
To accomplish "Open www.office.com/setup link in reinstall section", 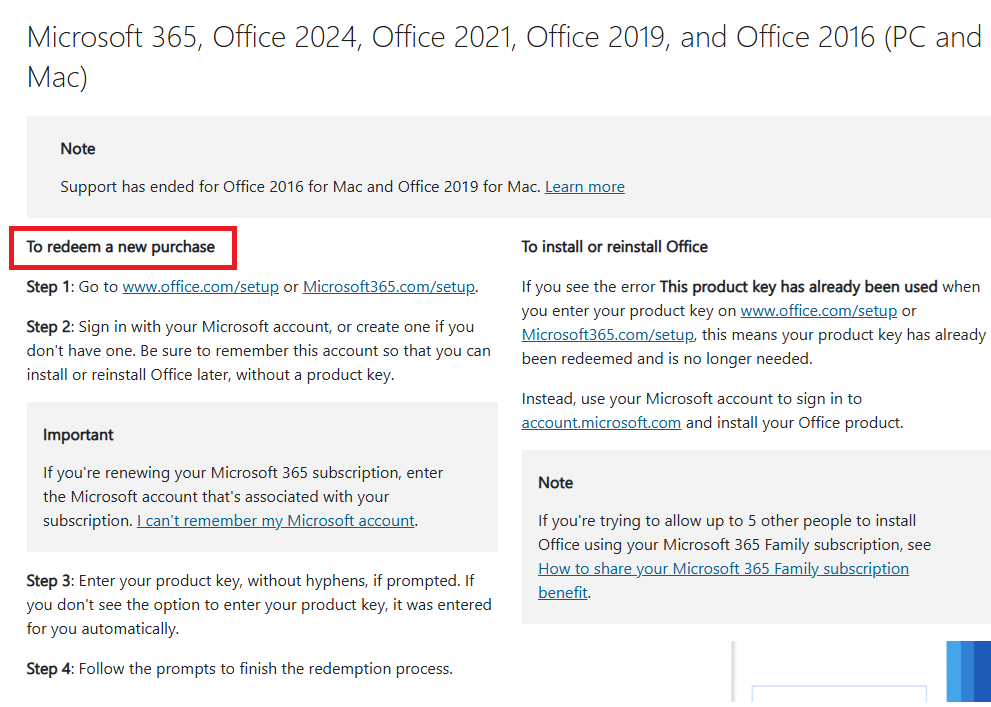I will (818, 310).
